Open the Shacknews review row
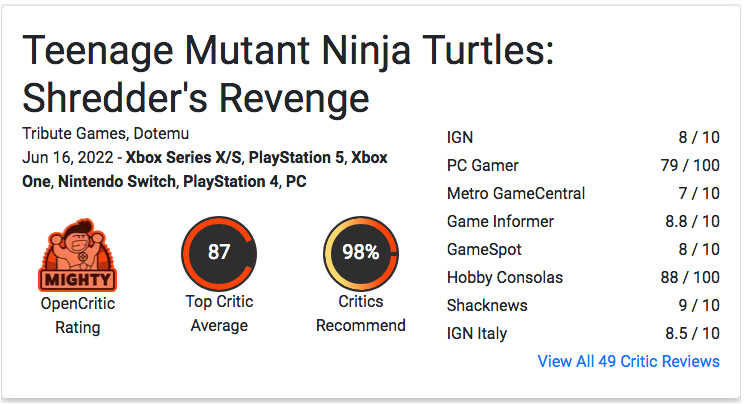The width and height of the screenshot is (745, 404). 583,306
